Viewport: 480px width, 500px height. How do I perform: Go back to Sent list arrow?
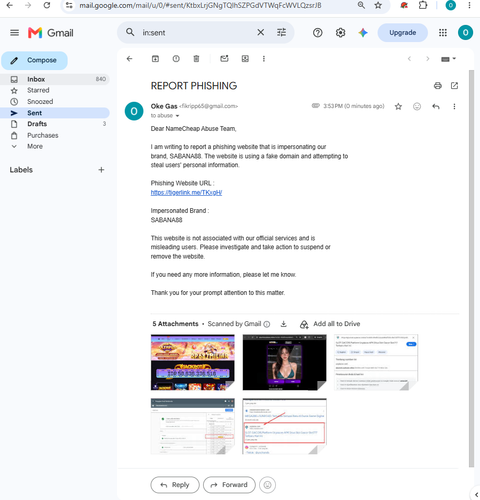pyautogui.click(x=129, y=59)
